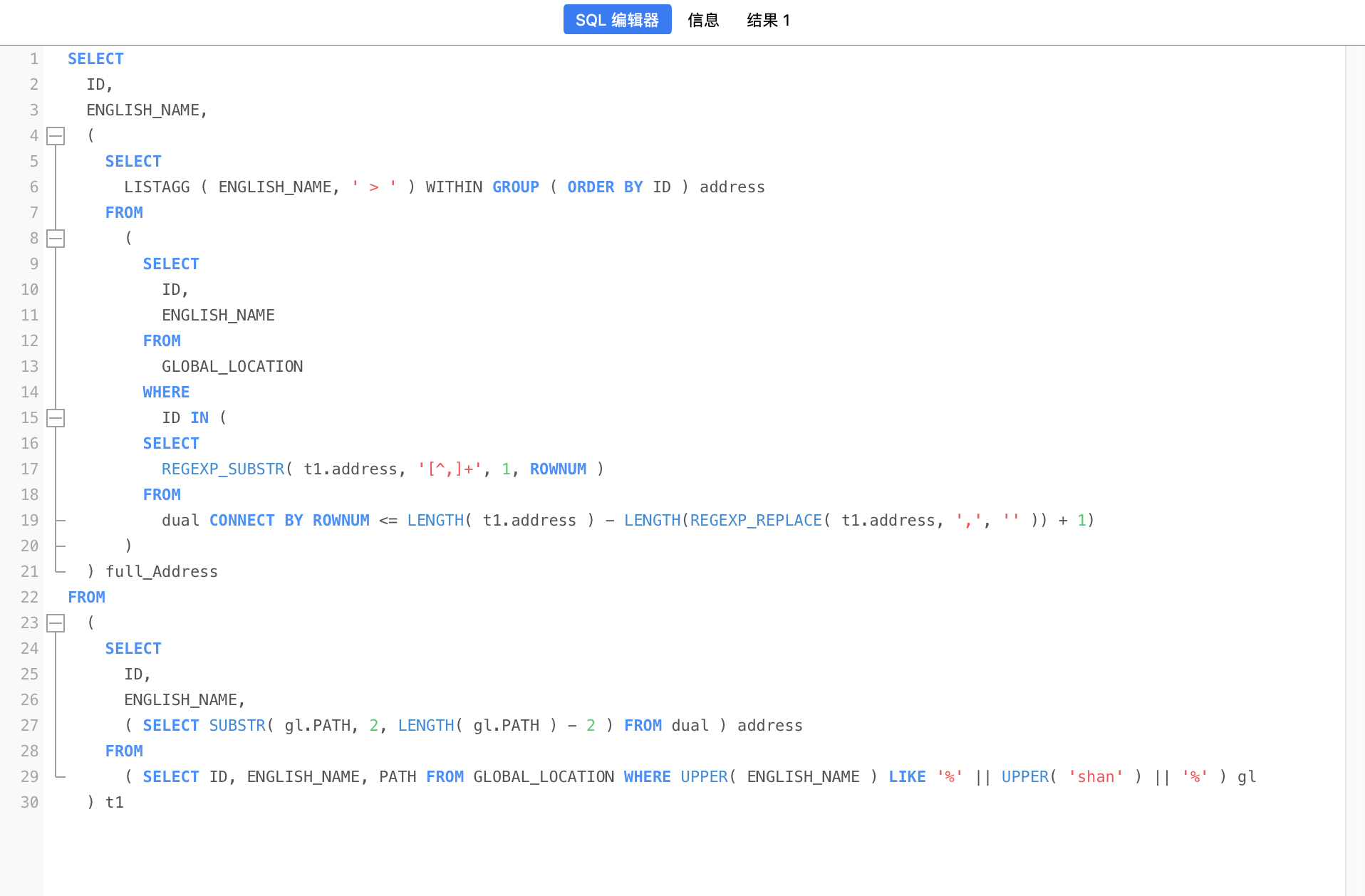Screen dimensions: 1365x896
Task: Click the CONNECT keyword on line 19
Action: coord(242,520)
